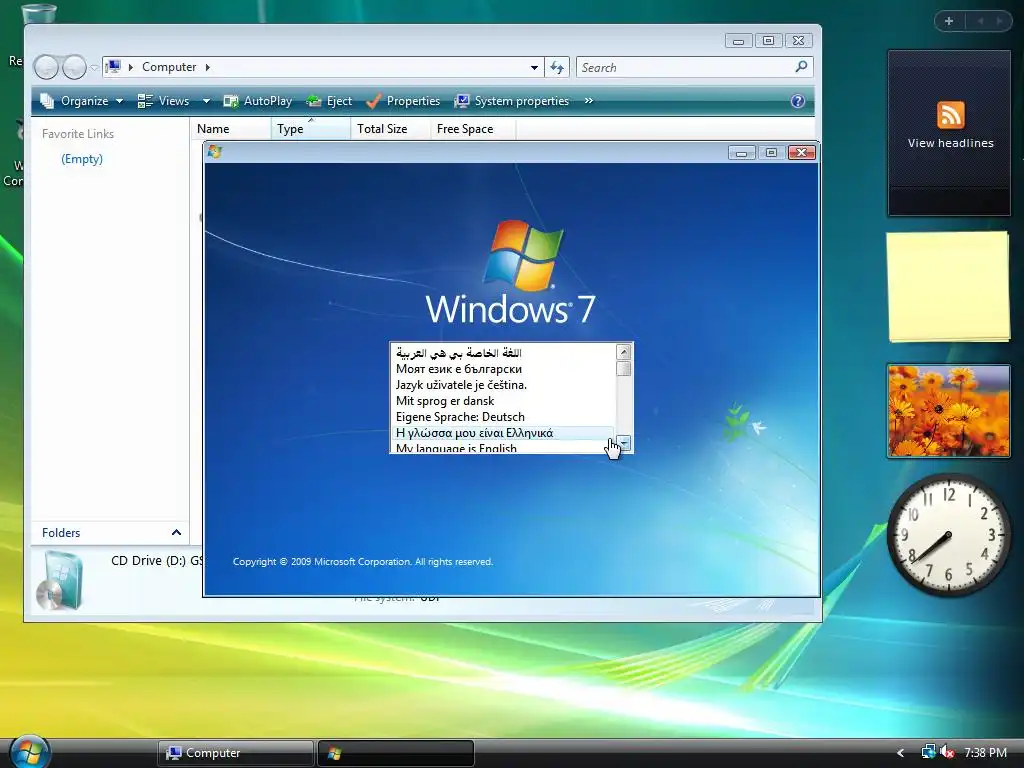Select My language is English
Image resolution: width=1024 pixels, height=768 pixels.
(x=502, y=448)
